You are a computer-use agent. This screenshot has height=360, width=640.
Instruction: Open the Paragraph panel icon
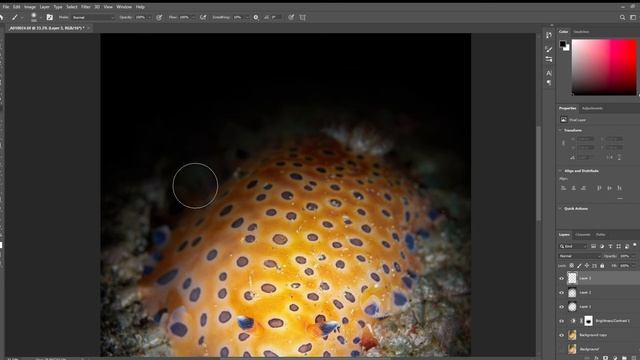pyautogui.click(x=549, y=83)
